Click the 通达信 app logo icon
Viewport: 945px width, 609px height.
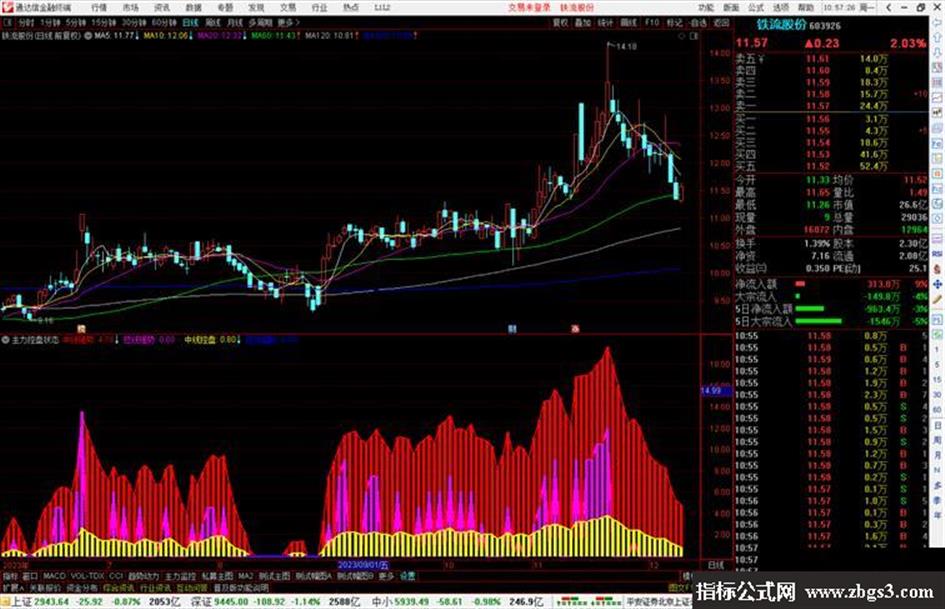pyautogui.click(x=8, y=8)
